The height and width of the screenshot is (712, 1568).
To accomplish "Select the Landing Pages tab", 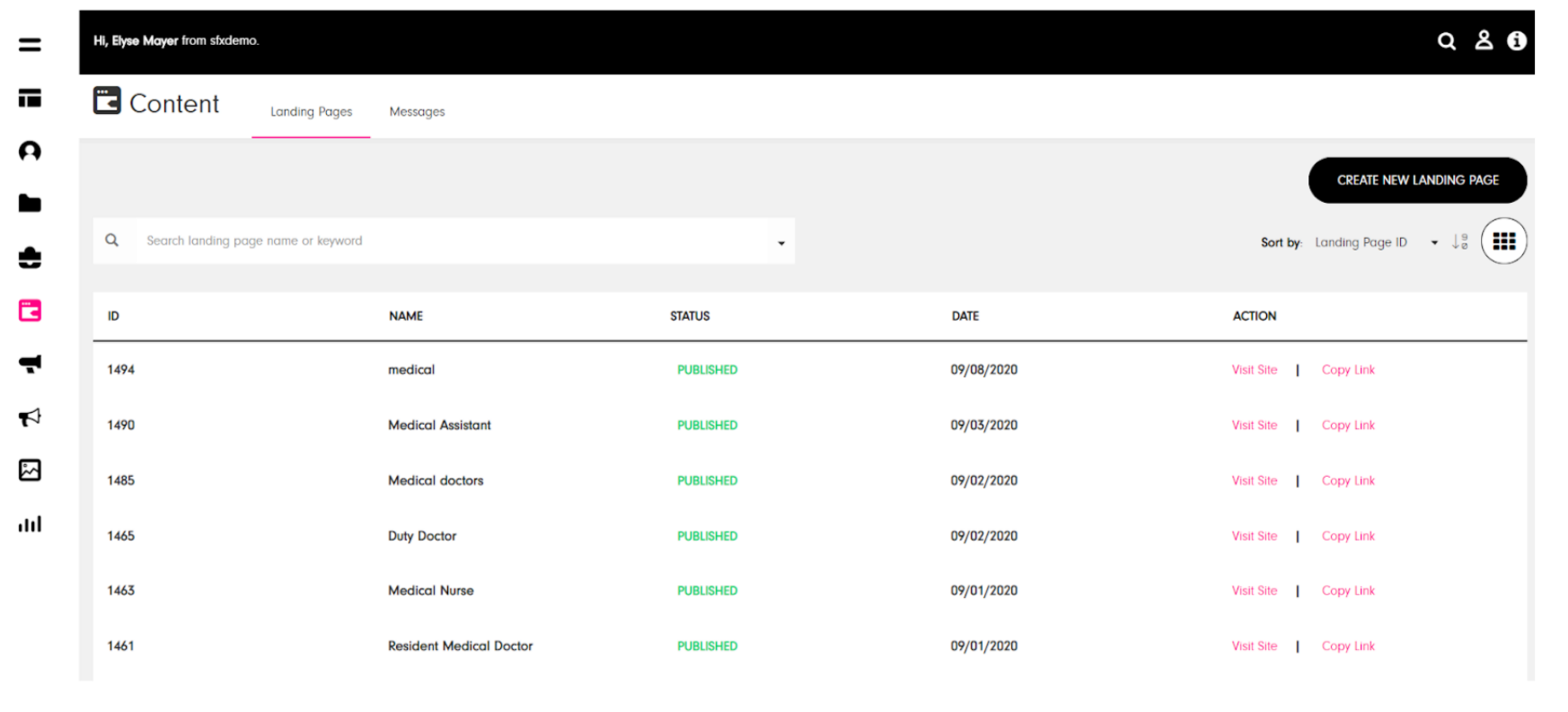I will [311, 112].
